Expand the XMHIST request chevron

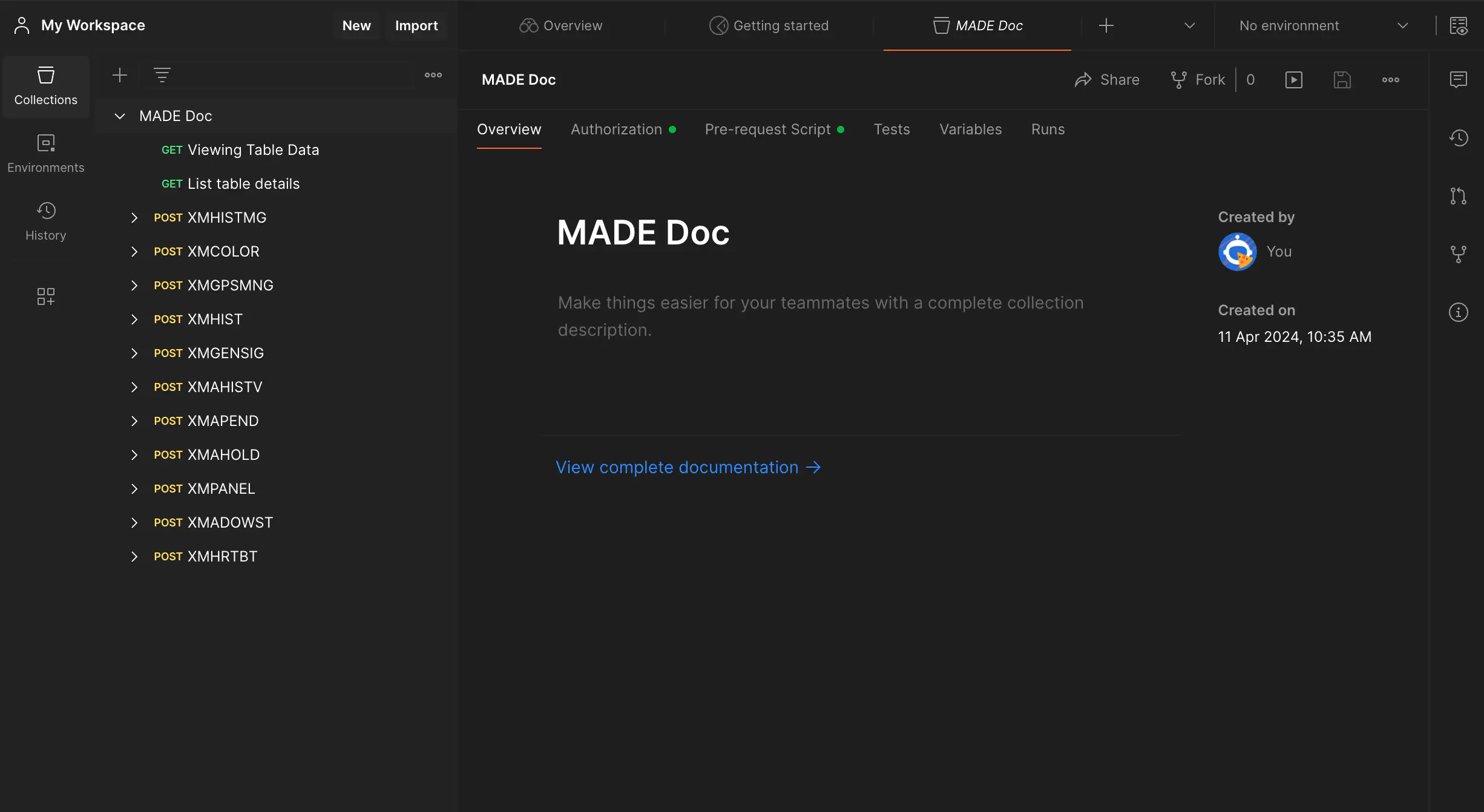[134, 319]
